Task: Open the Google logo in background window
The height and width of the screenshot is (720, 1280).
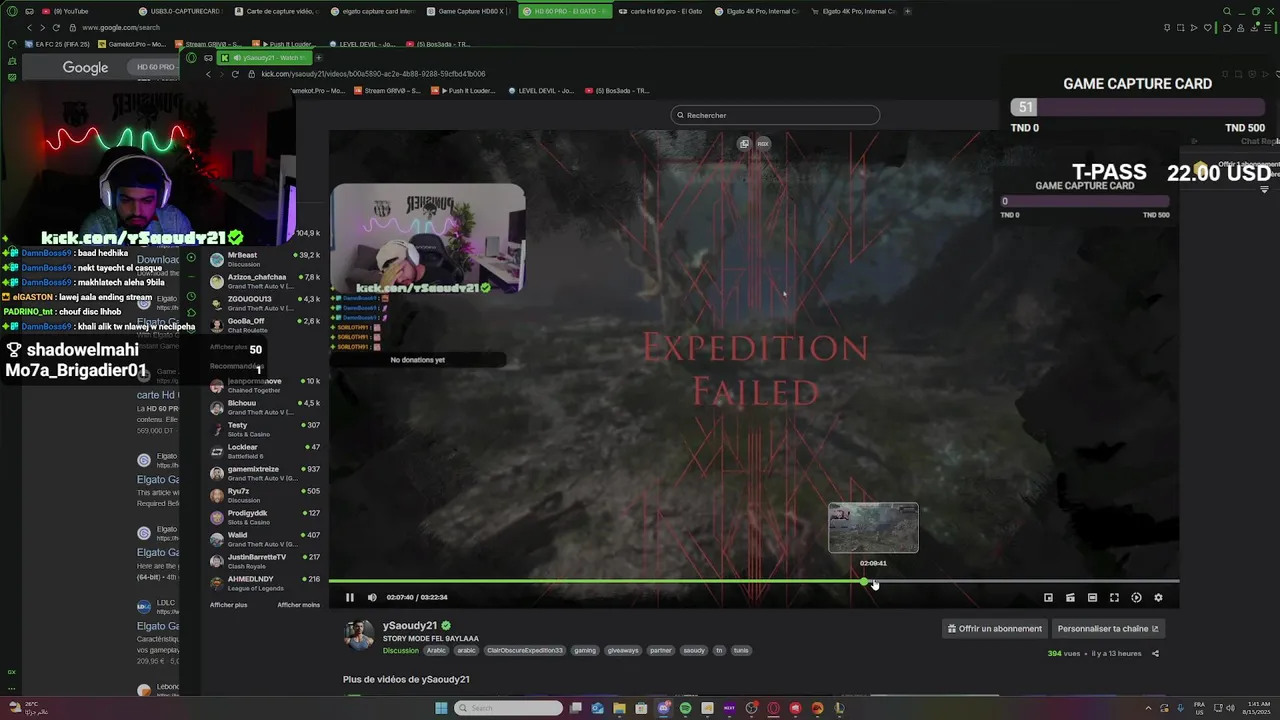Action: [85, 67]
